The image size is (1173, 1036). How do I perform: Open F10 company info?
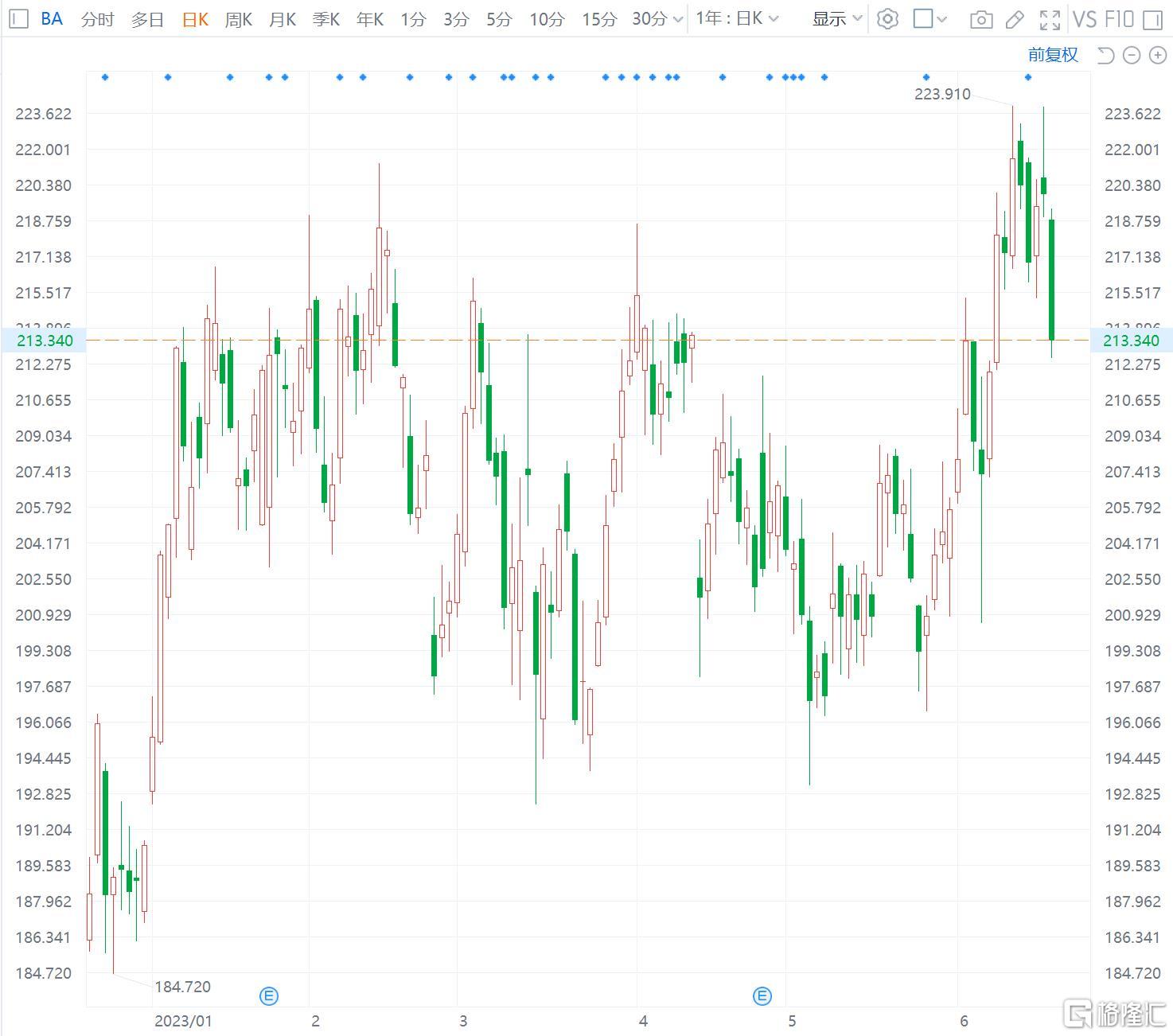pos(1118,19)
